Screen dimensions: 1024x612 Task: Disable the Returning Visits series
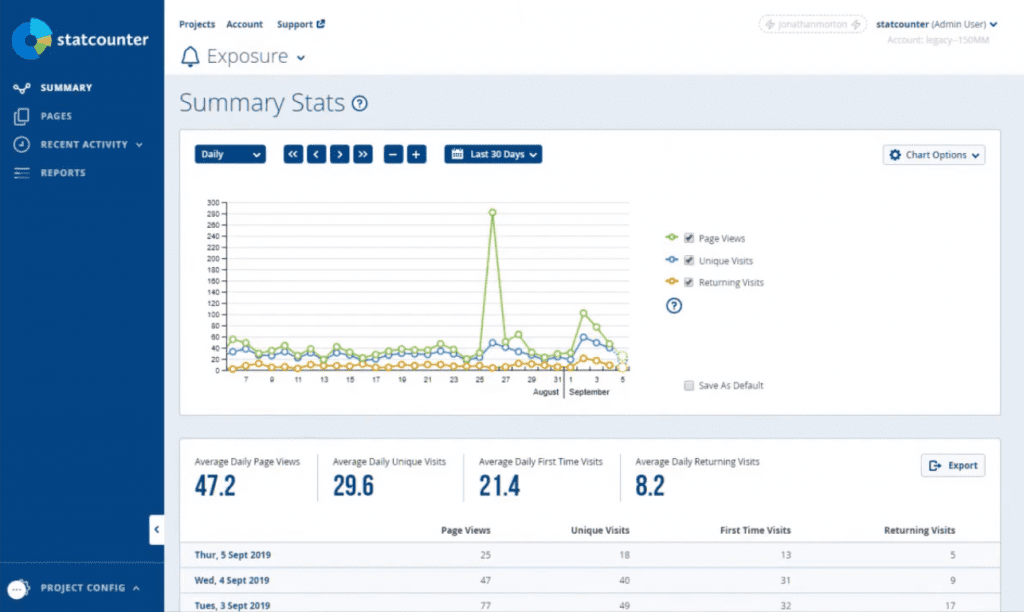(688, 282)
